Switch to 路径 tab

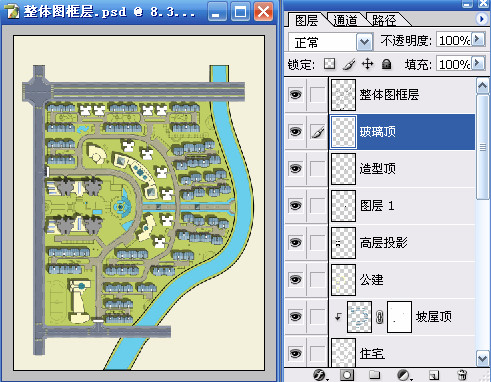coord(384,20)
